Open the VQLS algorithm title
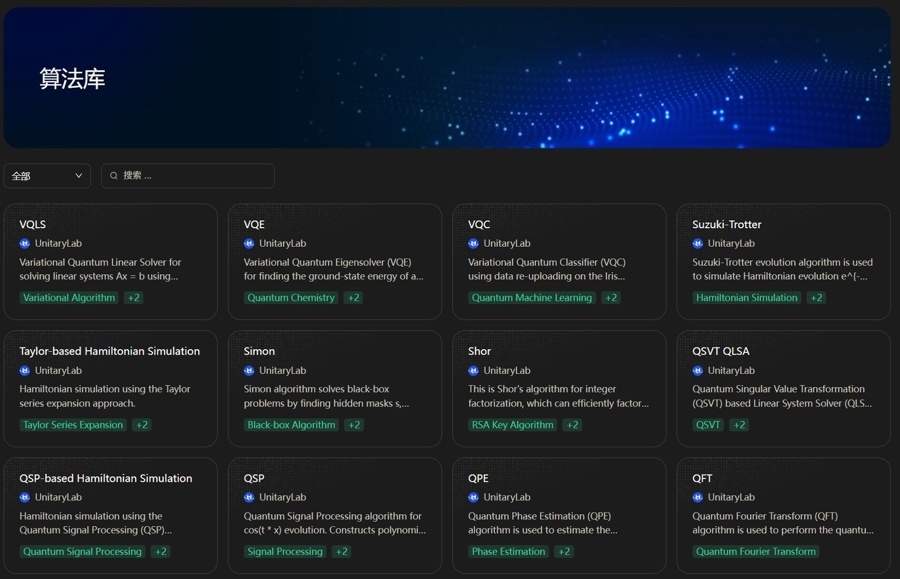The height and width of the screenshot is (579, 900). tap(33, 224)
